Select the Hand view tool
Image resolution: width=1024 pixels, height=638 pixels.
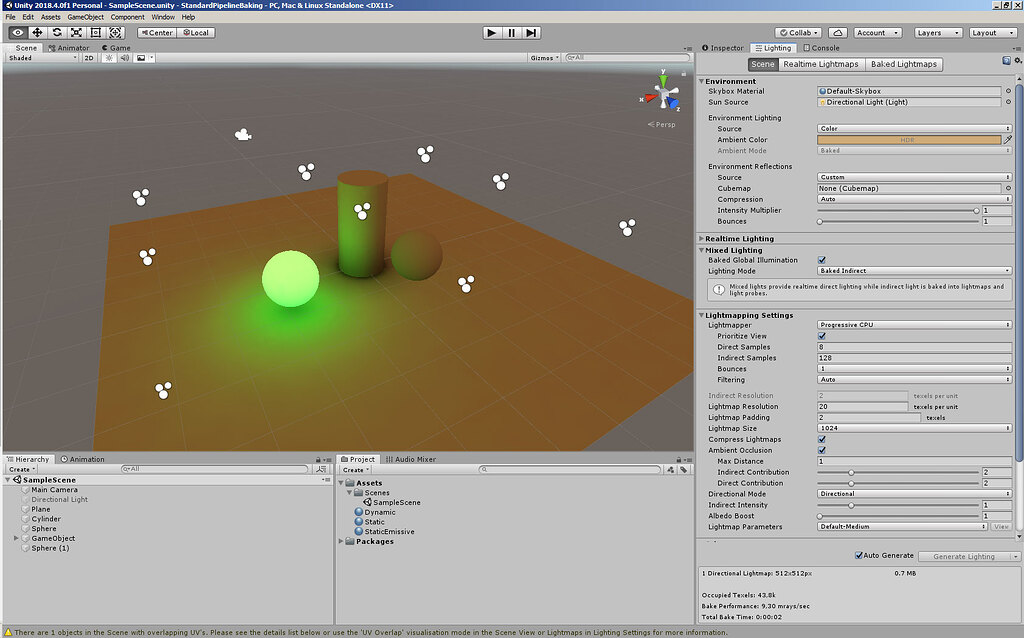[17, 32]
